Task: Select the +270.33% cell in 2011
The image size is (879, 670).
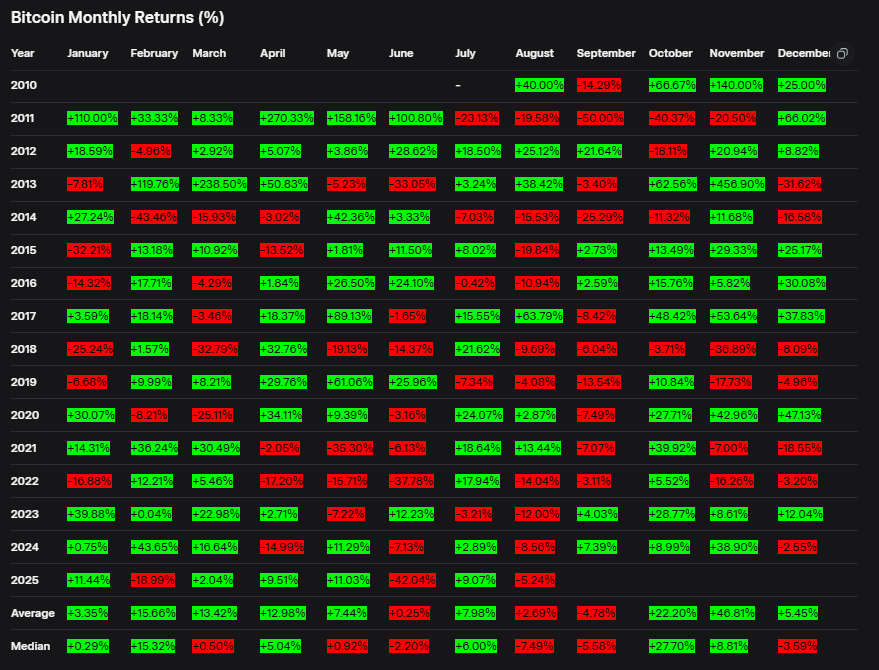Action: point(286,118)
